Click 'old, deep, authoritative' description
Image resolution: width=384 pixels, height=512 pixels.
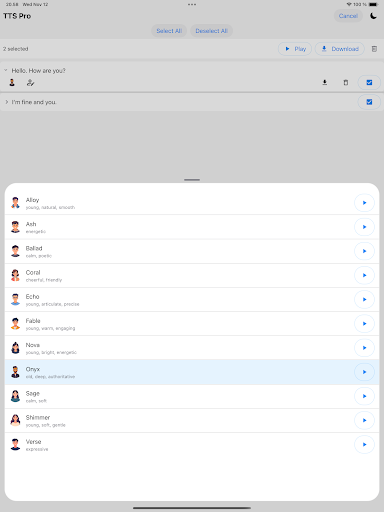pos(50,377)
